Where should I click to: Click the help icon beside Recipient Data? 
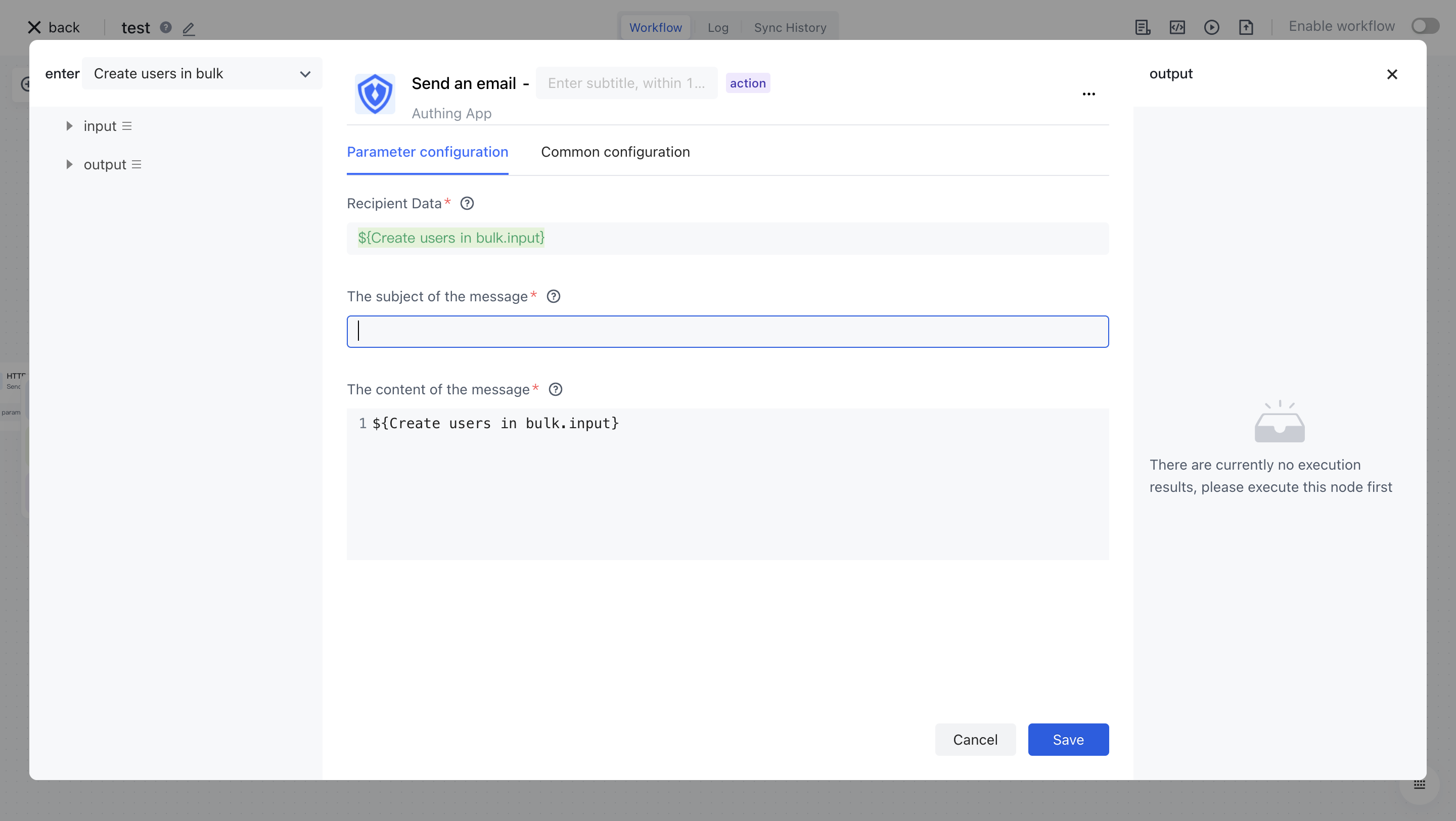pyautogui.click(x=467, y=203)
